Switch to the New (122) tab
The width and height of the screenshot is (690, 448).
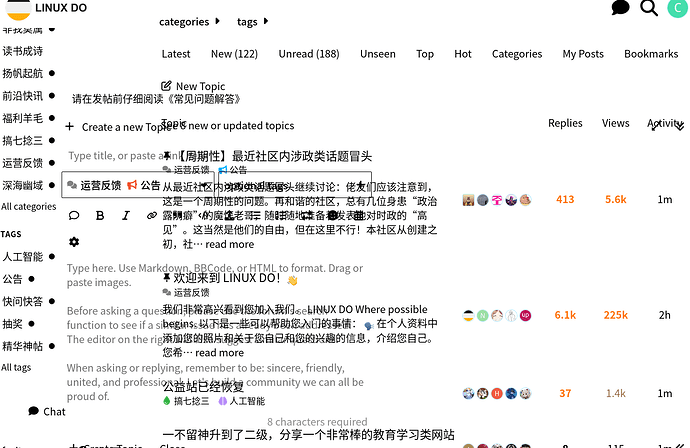(235, 54)
